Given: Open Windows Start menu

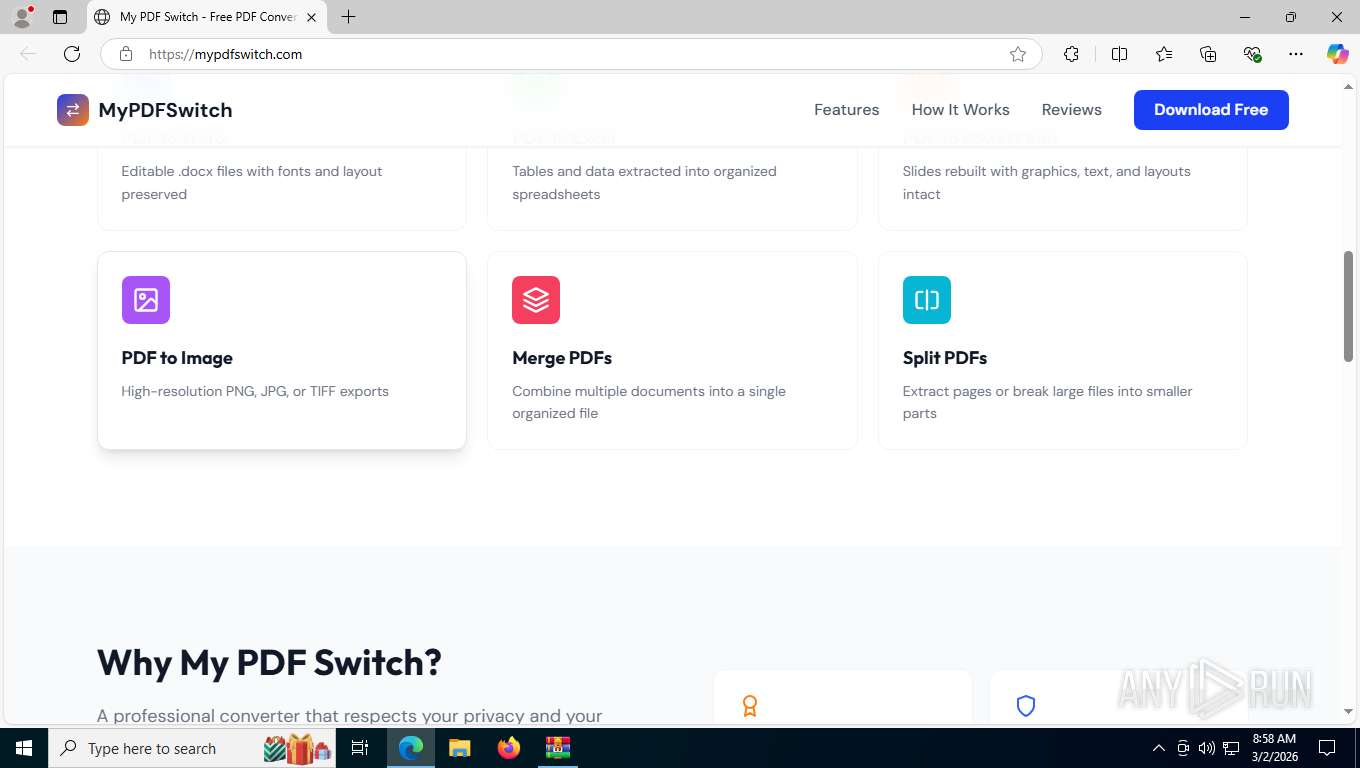Looking at the screenshot, I should pyautogui.click(x=24, y=748).
